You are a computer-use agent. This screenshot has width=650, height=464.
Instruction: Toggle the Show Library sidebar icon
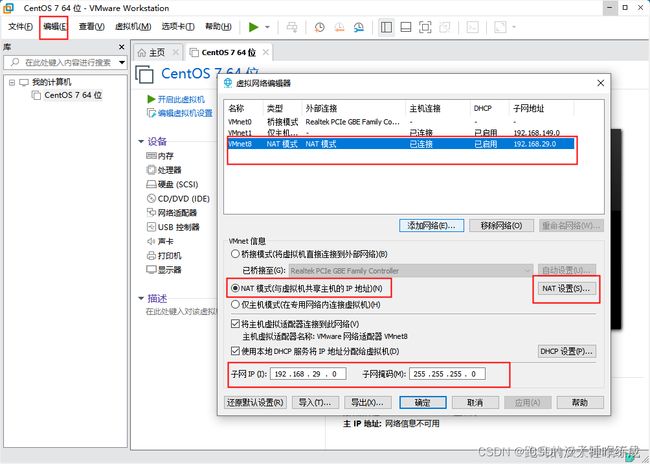pyautogui.click(x=386, y=27)
